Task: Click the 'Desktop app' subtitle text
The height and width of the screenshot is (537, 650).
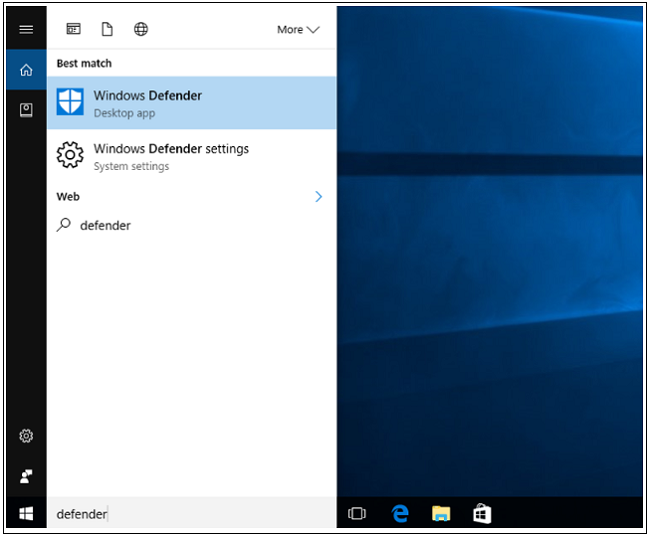Action: (124, 113)
